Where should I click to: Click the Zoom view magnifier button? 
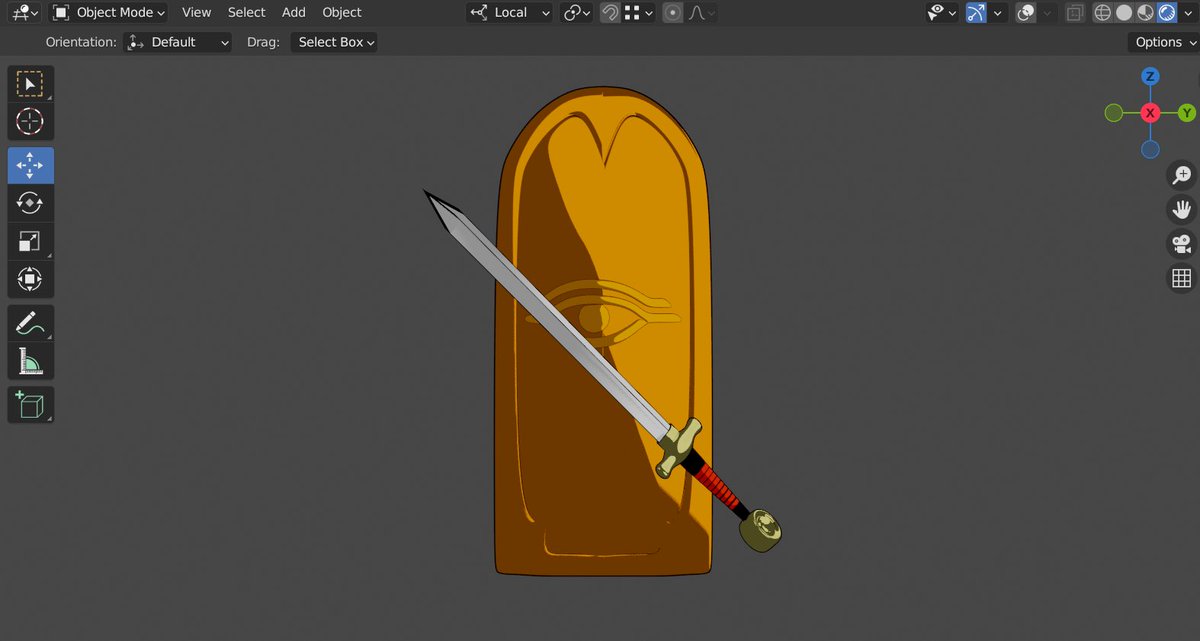[1182, 175]
